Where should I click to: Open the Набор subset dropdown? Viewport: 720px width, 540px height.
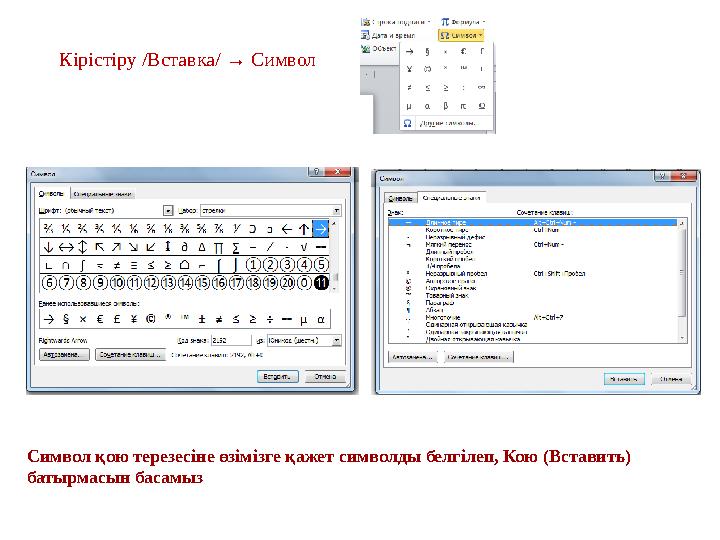[337, 211]
